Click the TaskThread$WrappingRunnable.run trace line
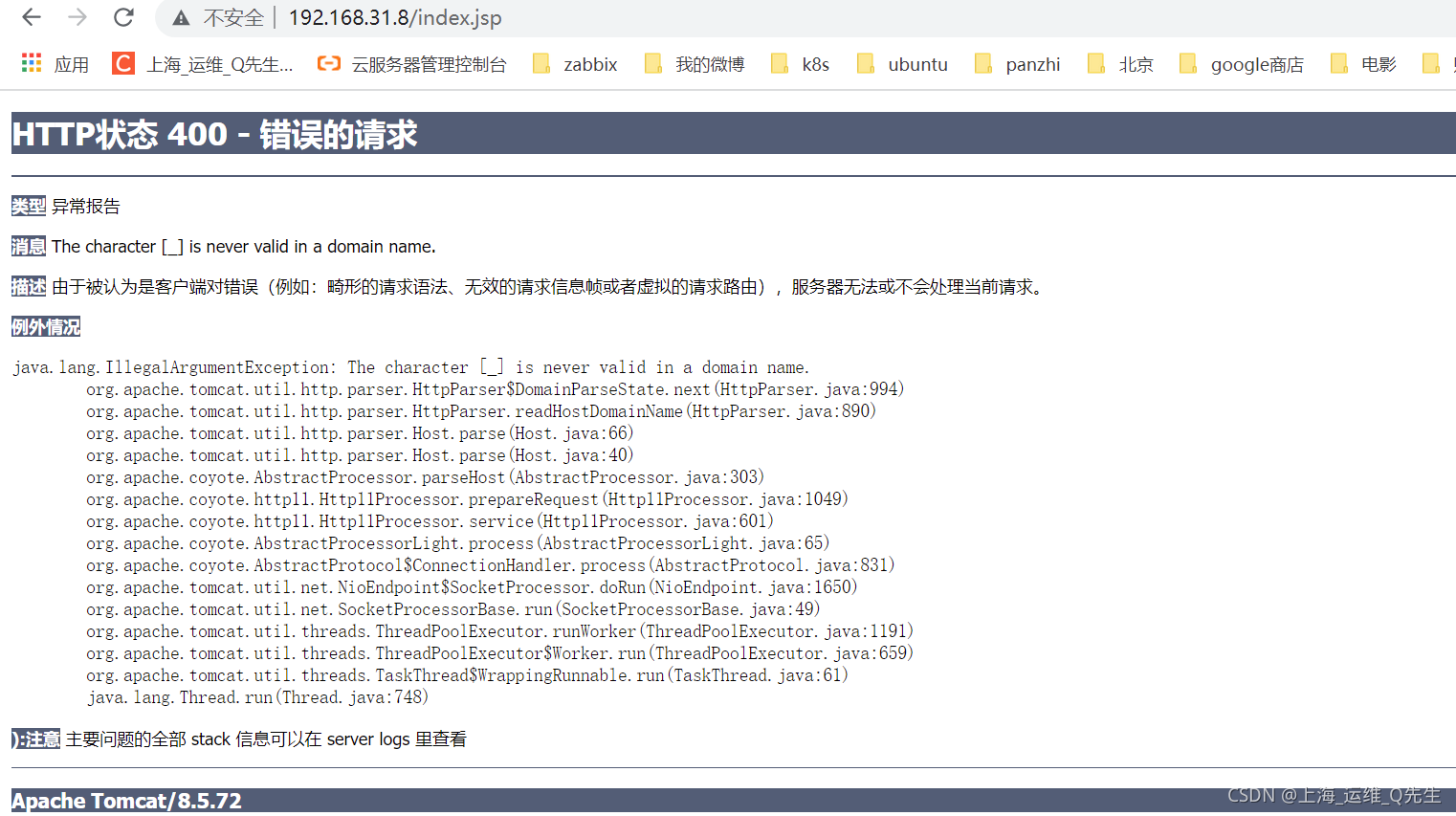The image size is (1456, 816). (x=467, y=675)
